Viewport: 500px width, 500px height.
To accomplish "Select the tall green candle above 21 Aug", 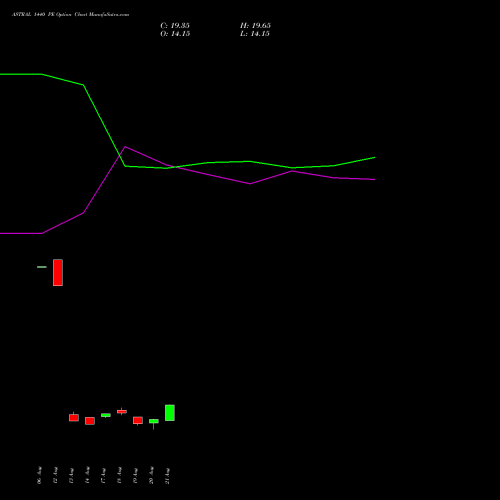I will (x=170, y=413).
